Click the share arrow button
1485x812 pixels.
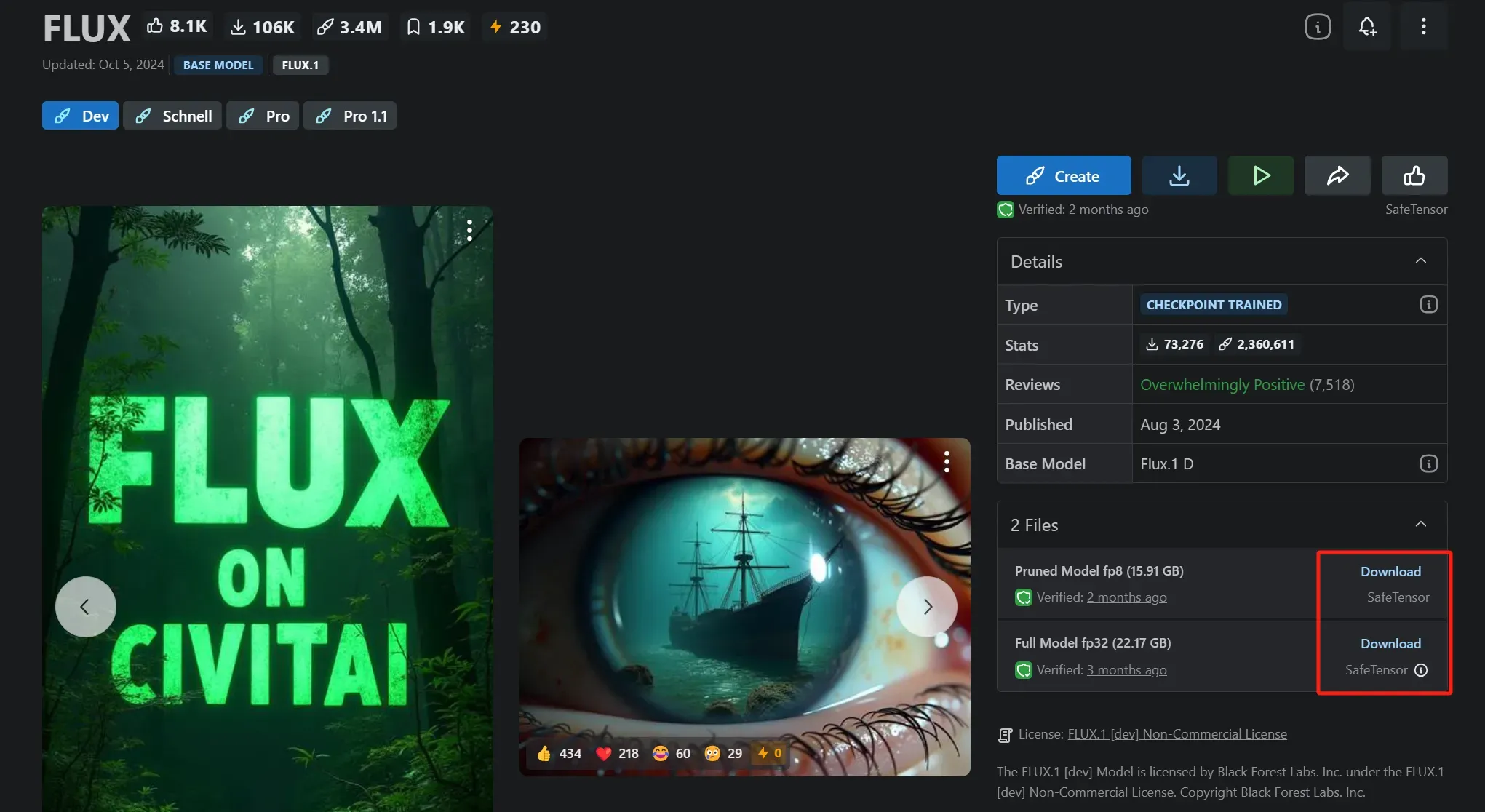(1337, 175)
